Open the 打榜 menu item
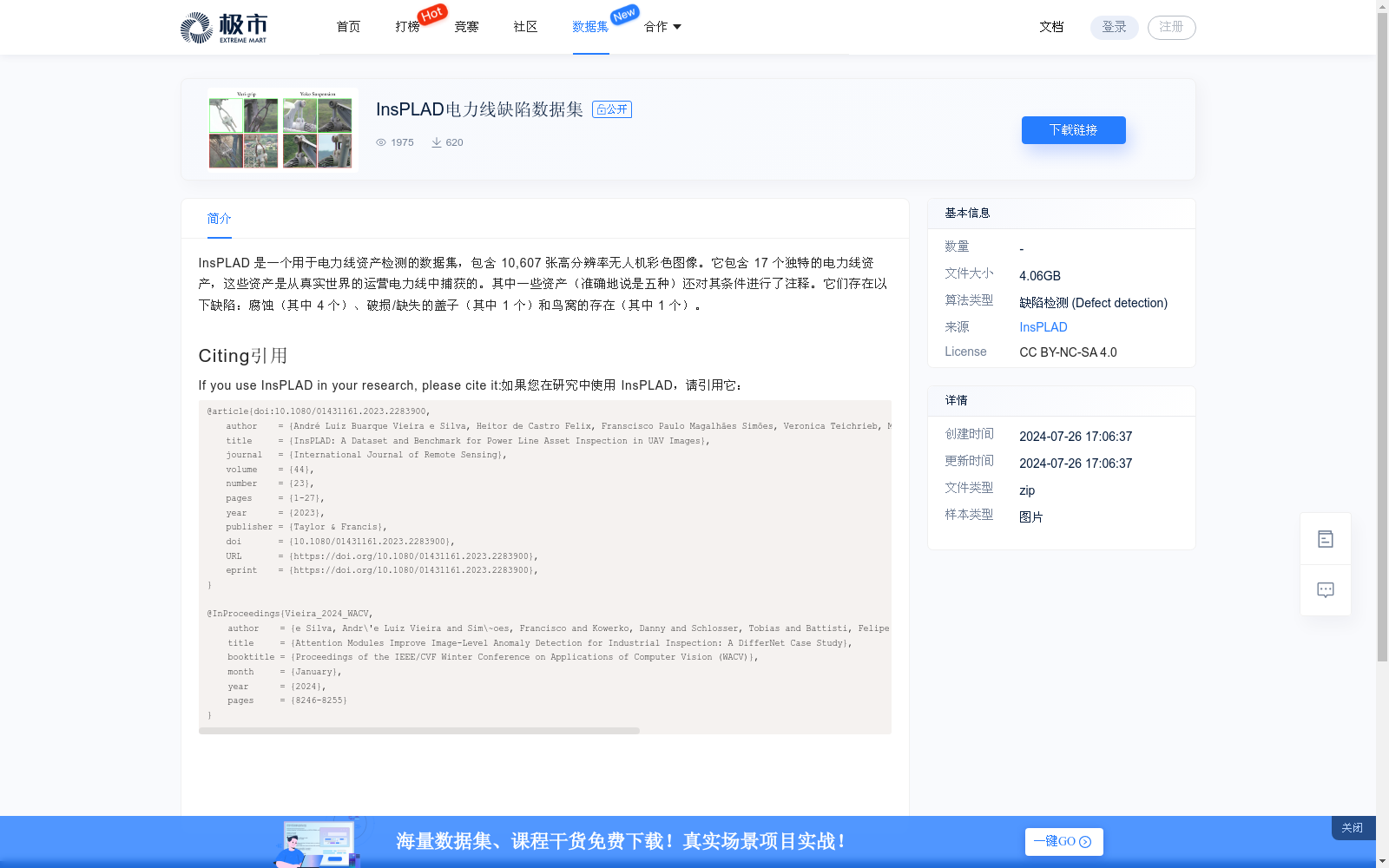The image size is (1389, 868). click(x=407, y=27)
